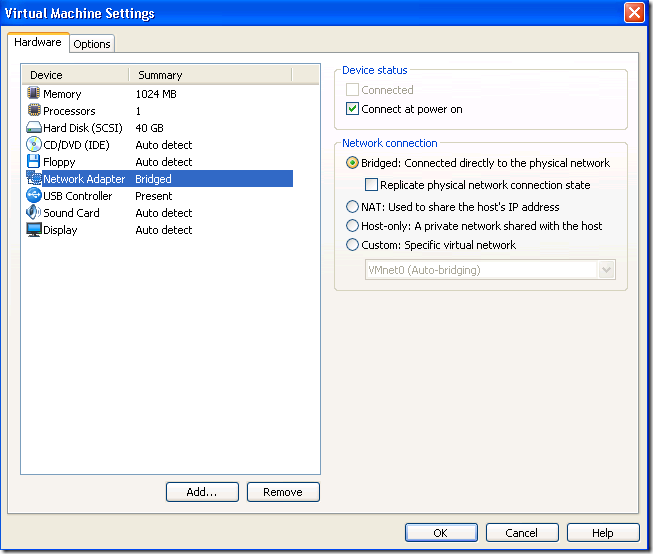Viewport: 653px width, 554px height.
Task: Select the CD/DVD (IDE) disc icon
Action: pos(33,145)
